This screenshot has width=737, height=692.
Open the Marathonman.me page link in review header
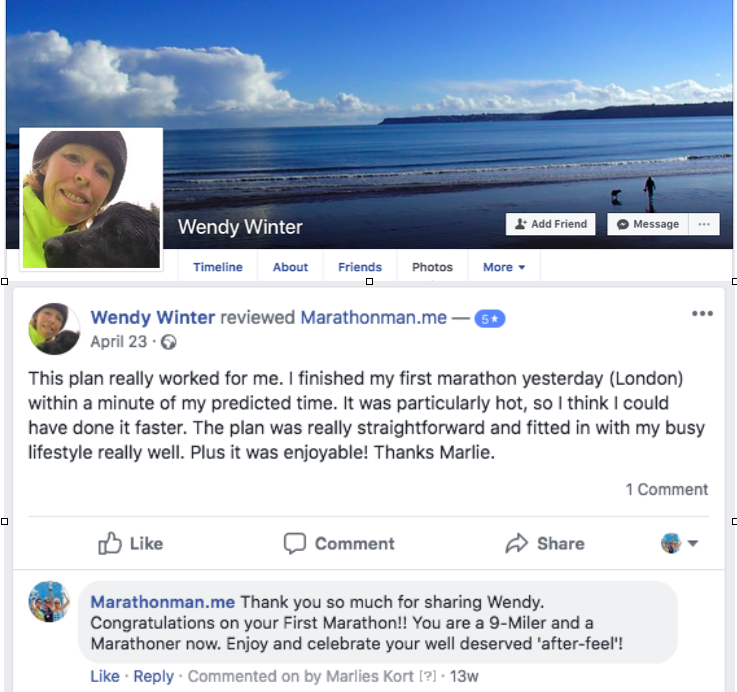374,318
